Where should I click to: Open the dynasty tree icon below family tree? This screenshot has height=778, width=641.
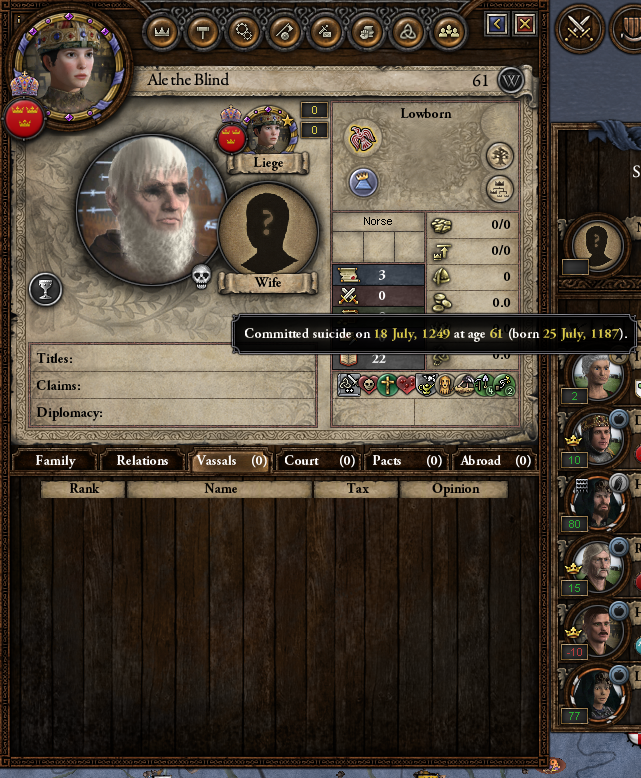(x=500, y=189)
